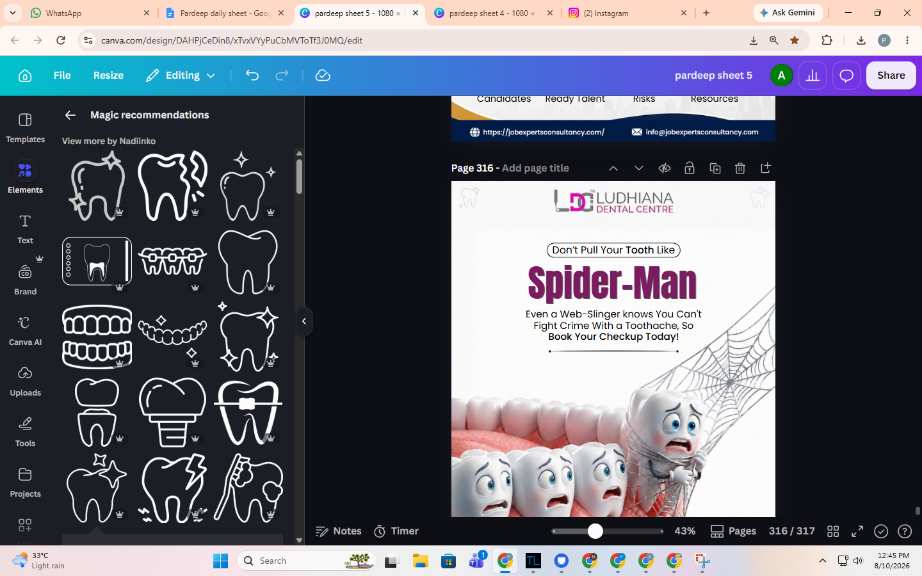Toggle hide page eye icon
The height and width of the screenshot is (576, 922).
(x=664, y=168)
